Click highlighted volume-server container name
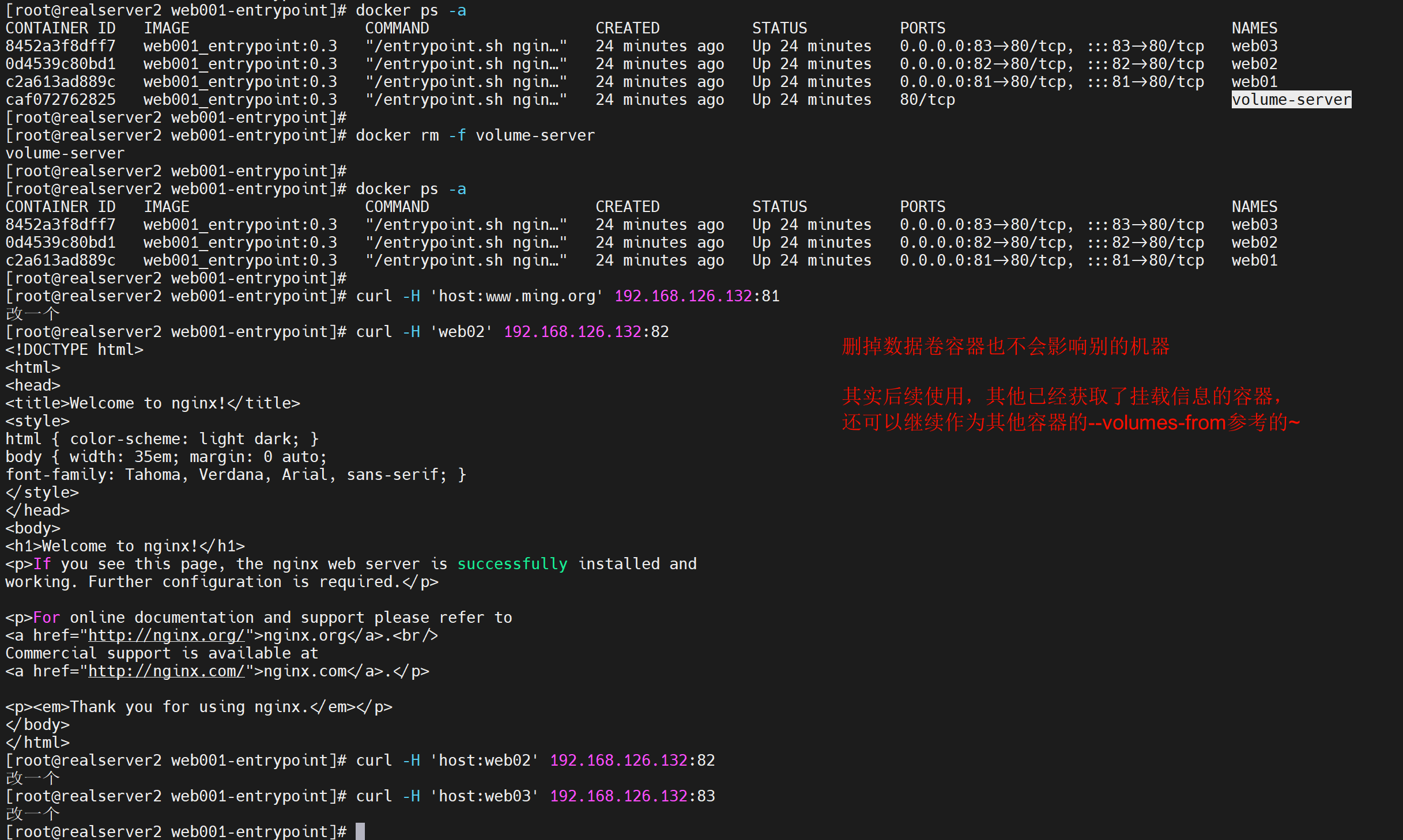The image size is (1403, 840). coord(1291,100)
